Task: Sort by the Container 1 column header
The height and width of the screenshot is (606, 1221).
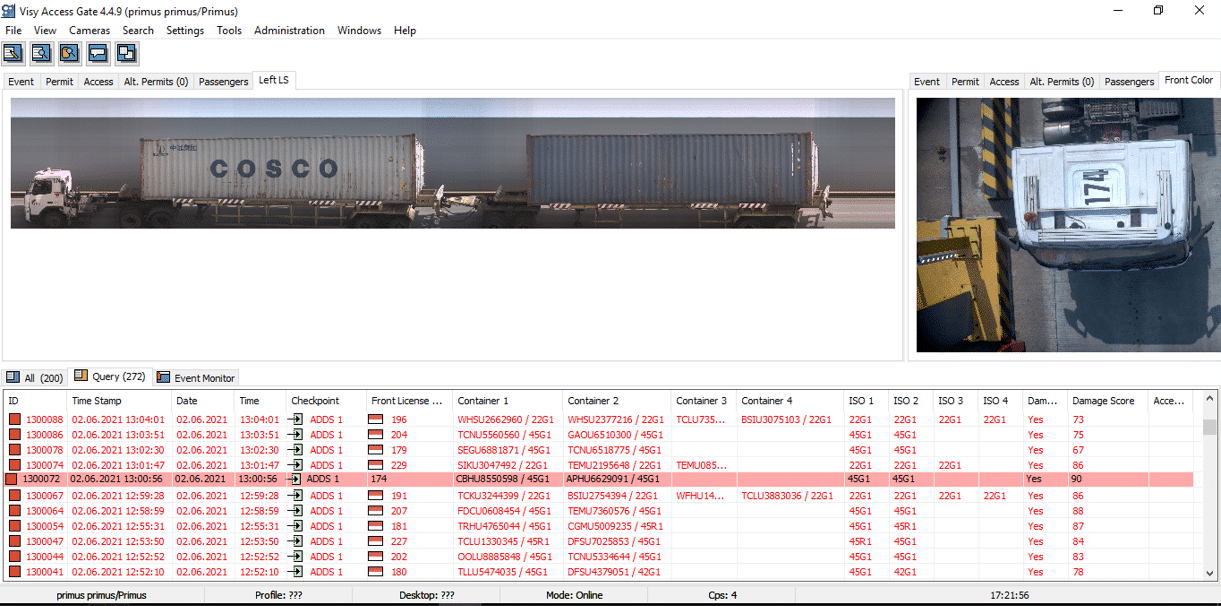Action: tap(507, 401)
